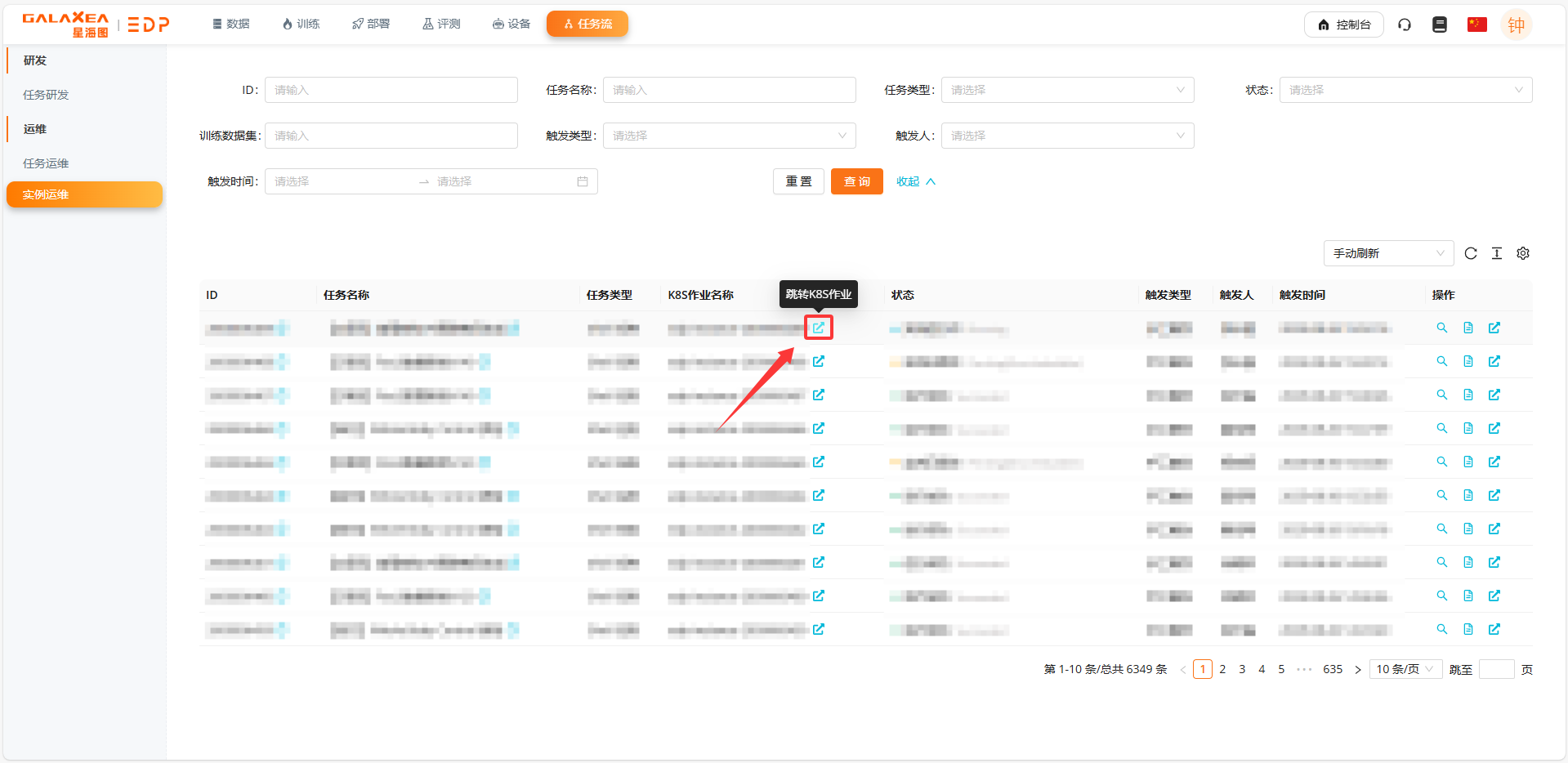
Task: Open the 任务类型 dropdown
Action: click(1067, 90)
